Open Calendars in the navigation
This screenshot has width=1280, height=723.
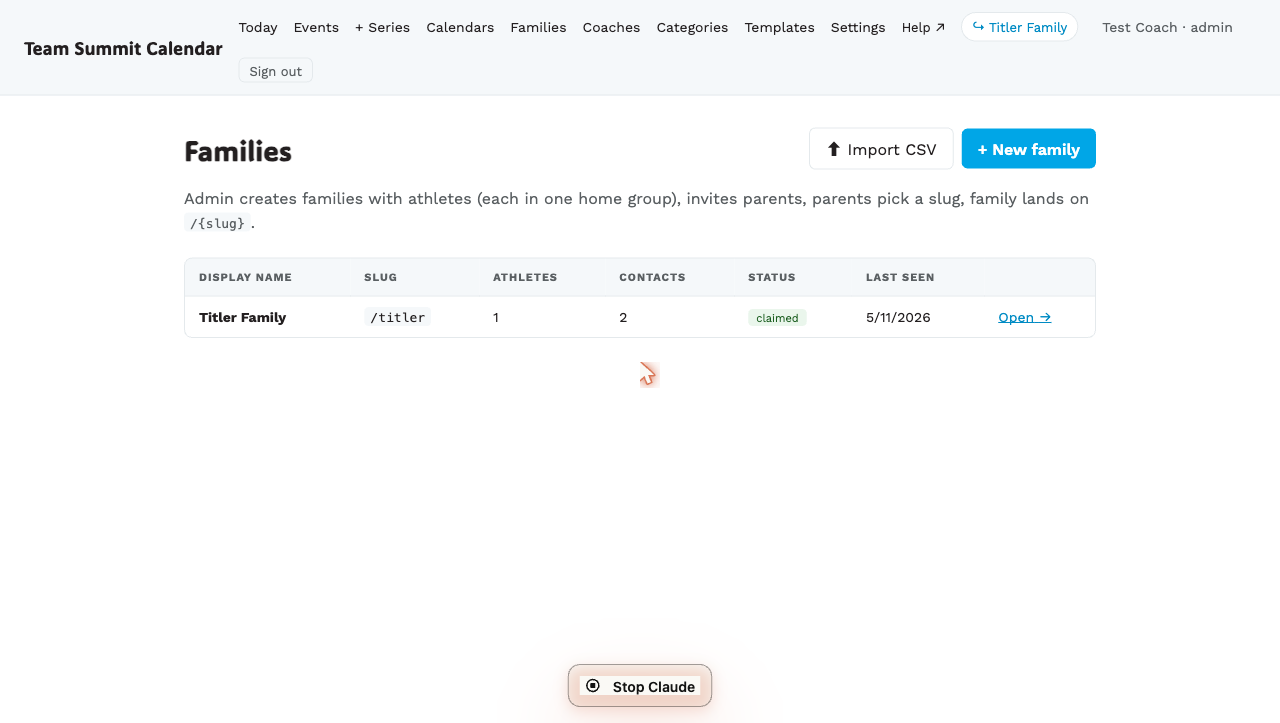pos(460,27)
